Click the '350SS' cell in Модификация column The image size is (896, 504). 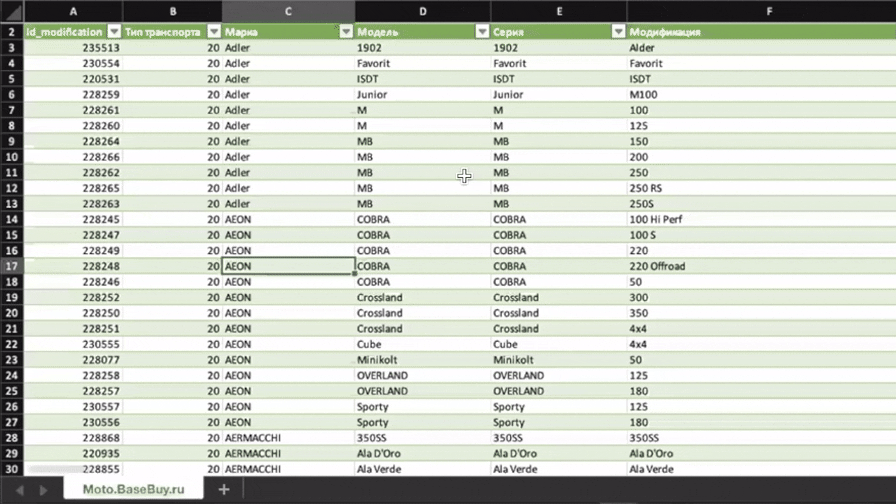(x=761, y=438)
